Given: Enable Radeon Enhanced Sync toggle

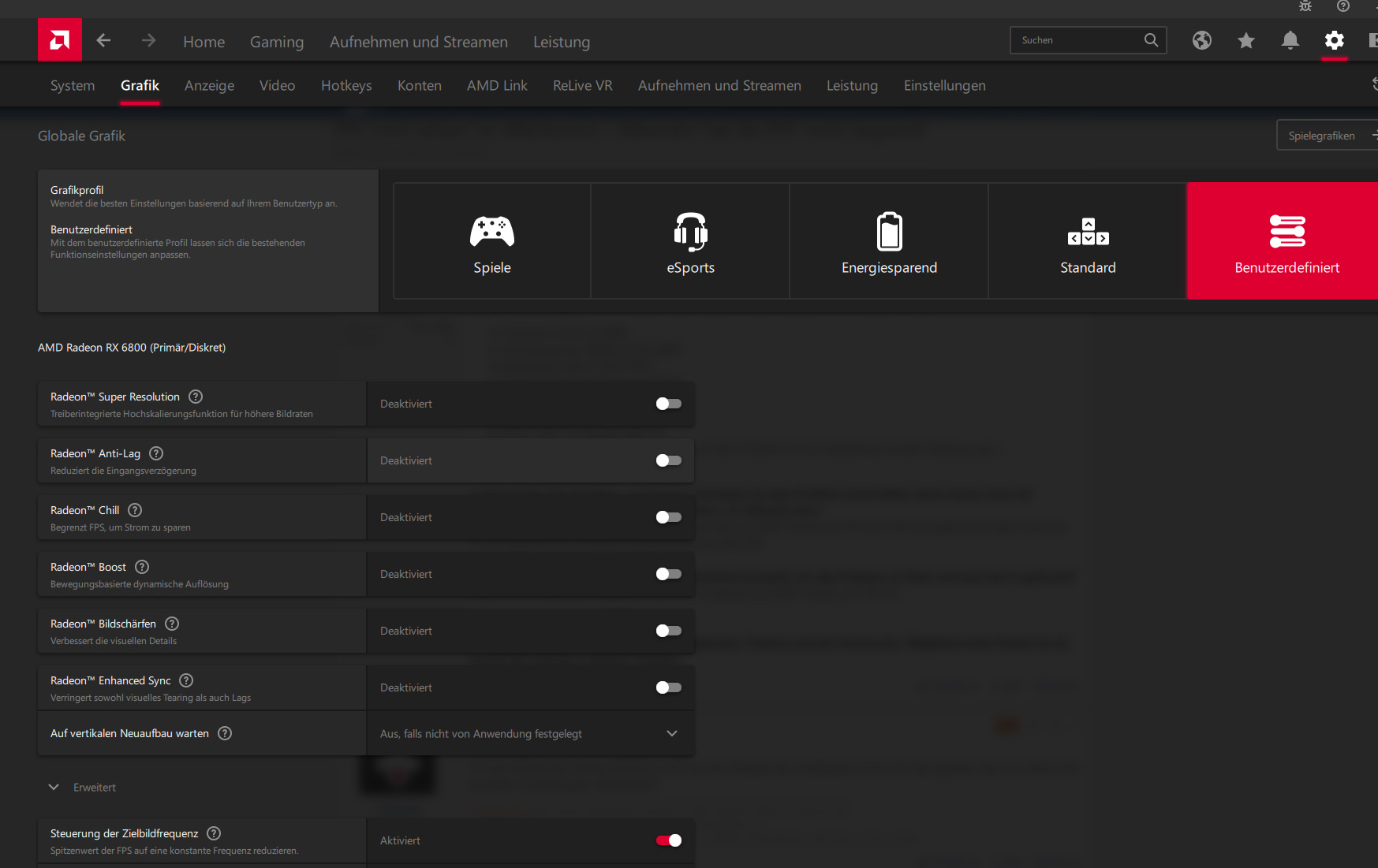Looking at the screenshot, I should point(669,687).
